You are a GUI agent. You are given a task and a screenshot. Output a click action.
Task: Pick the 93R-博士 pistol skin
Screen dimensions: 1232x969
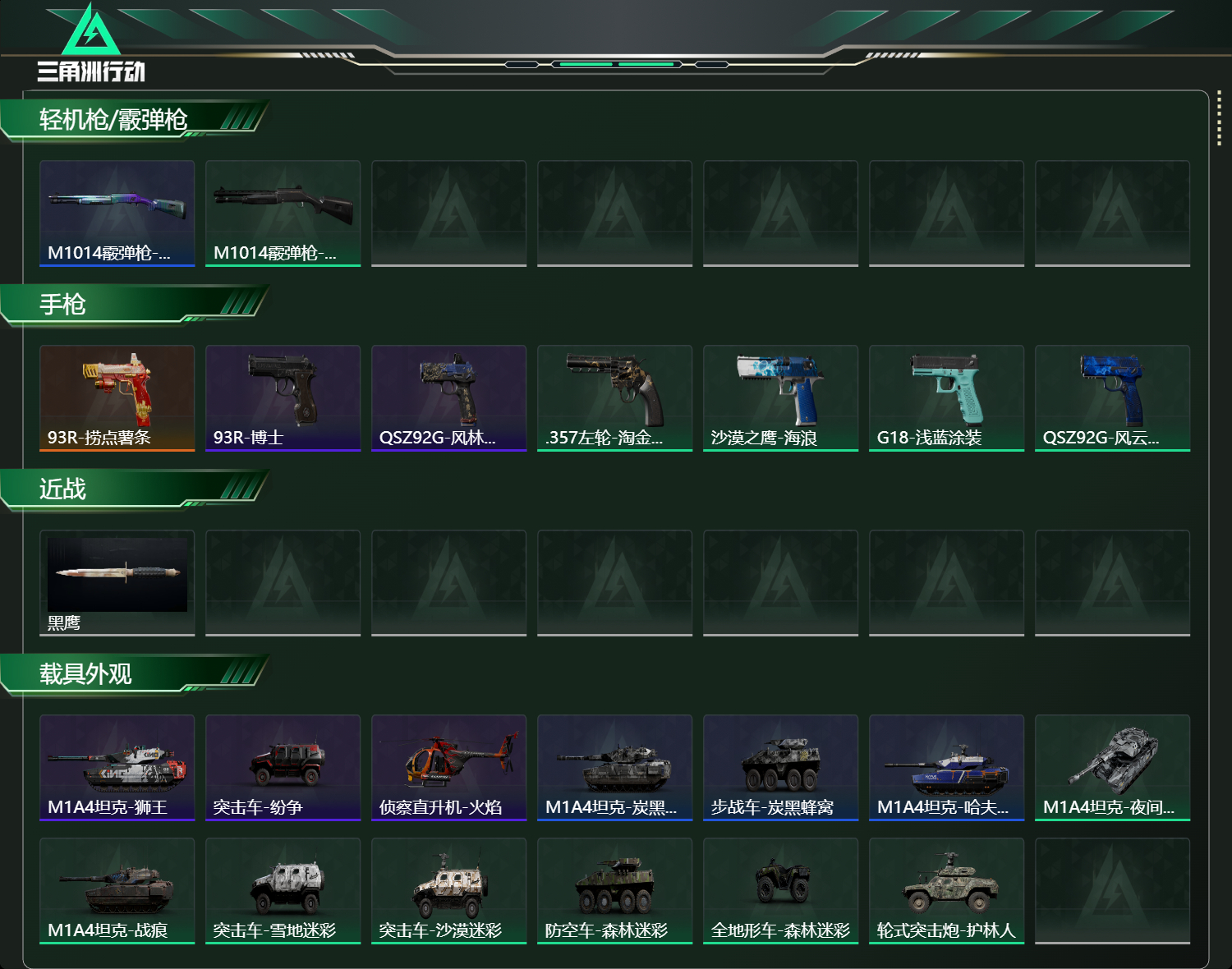click(283, 398)
